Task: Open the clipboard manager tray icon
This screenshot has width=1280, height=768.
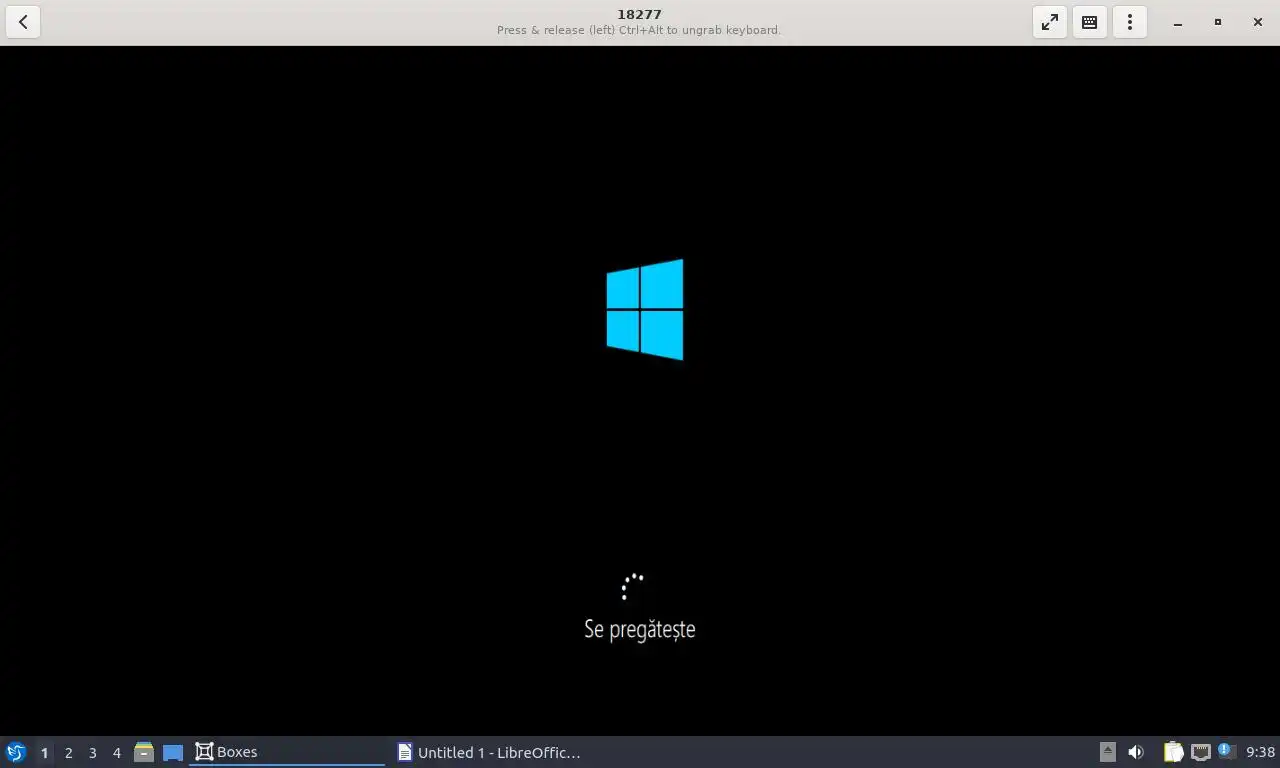Action: 1173,752
